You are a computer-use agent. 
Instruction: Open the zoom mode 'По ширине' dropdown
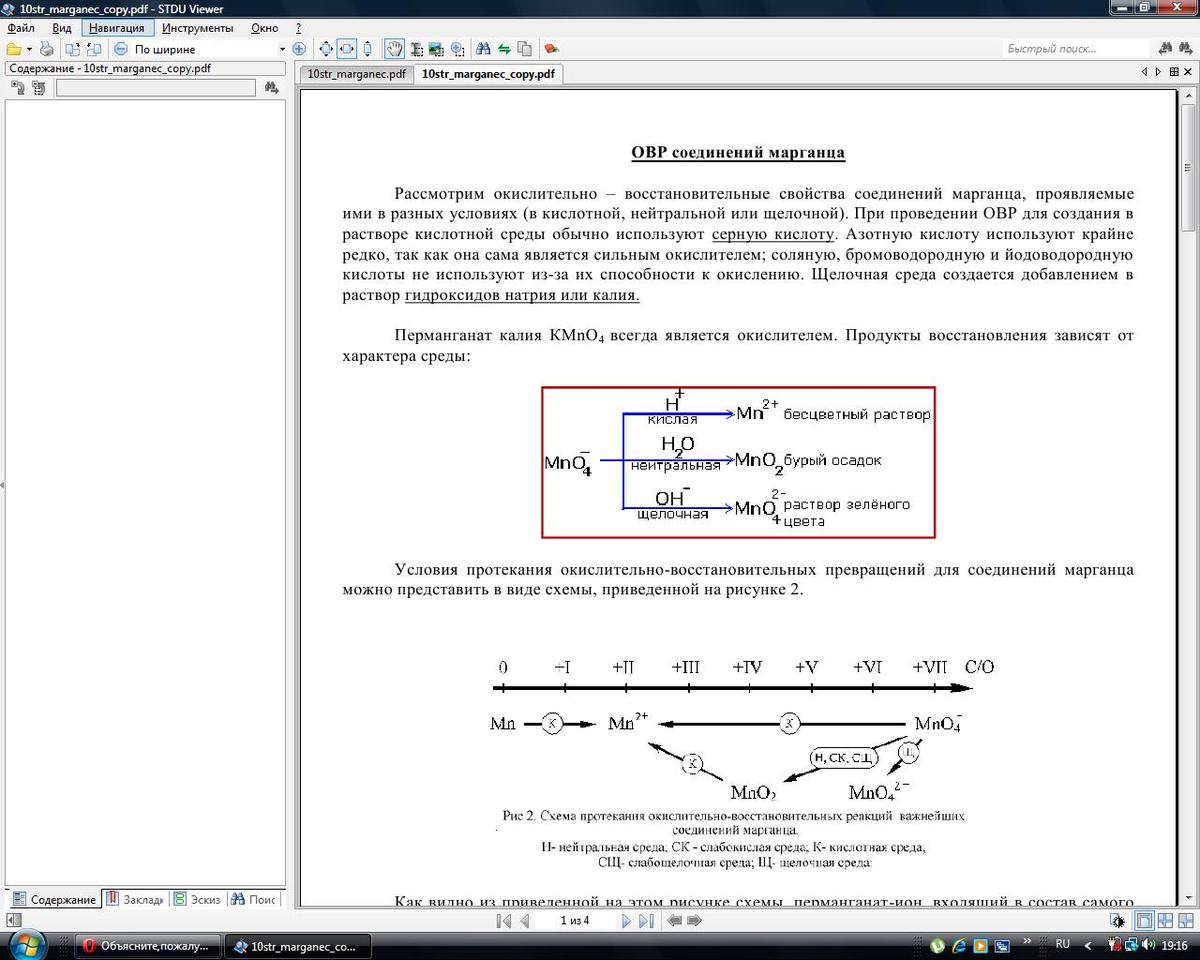pyautogui.click(x=282, y=49)
